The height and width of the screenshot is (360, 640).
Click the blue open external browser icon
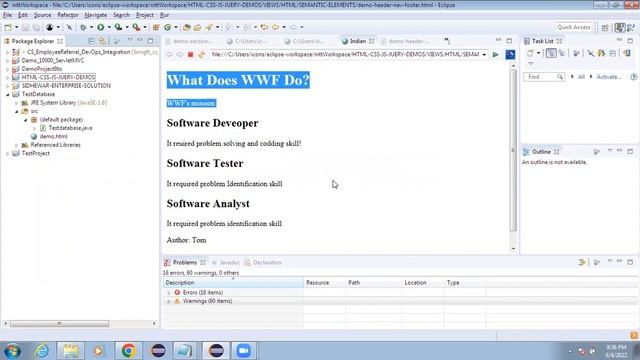tap(510, 54)
